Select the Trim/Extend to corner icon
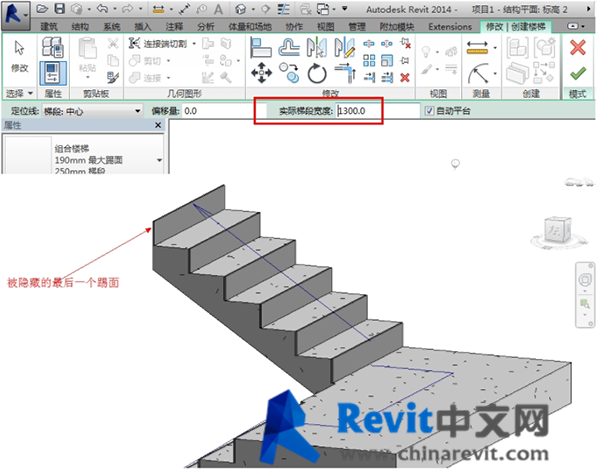Screen dimensions: 600x471 345,73
